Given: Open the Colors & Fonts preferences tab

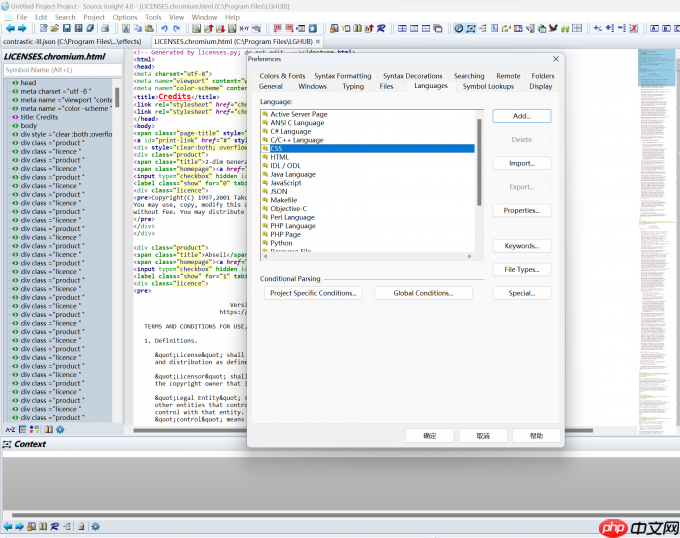Looking at the screenshot, I should point(282,76).
